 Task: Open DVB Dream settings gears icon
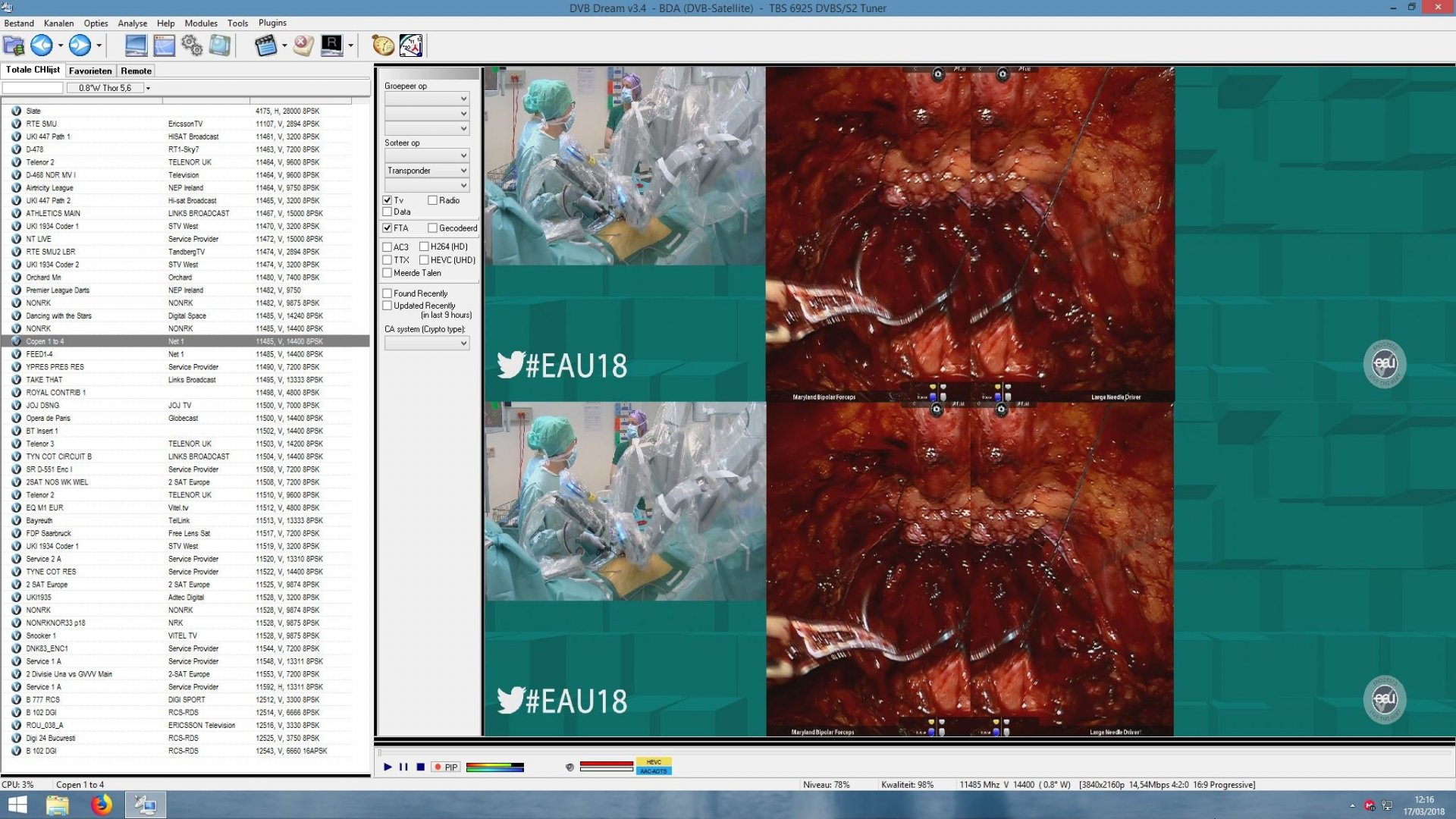pos(191,45)
